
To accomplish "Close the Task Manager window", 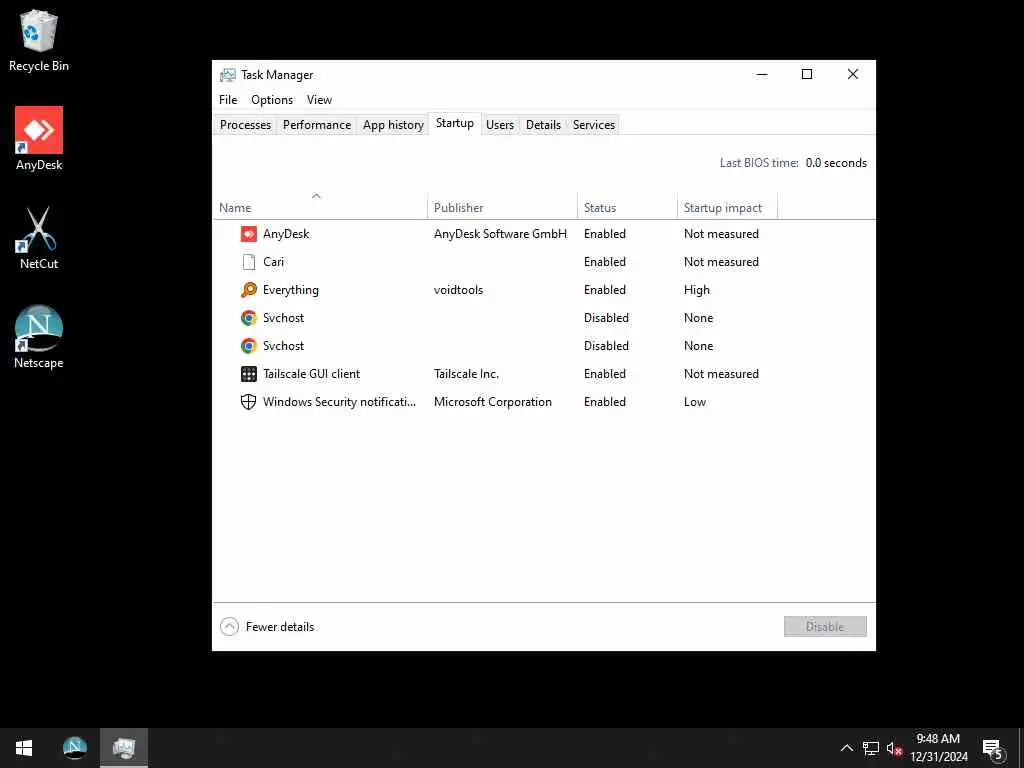I will point(853,74).
